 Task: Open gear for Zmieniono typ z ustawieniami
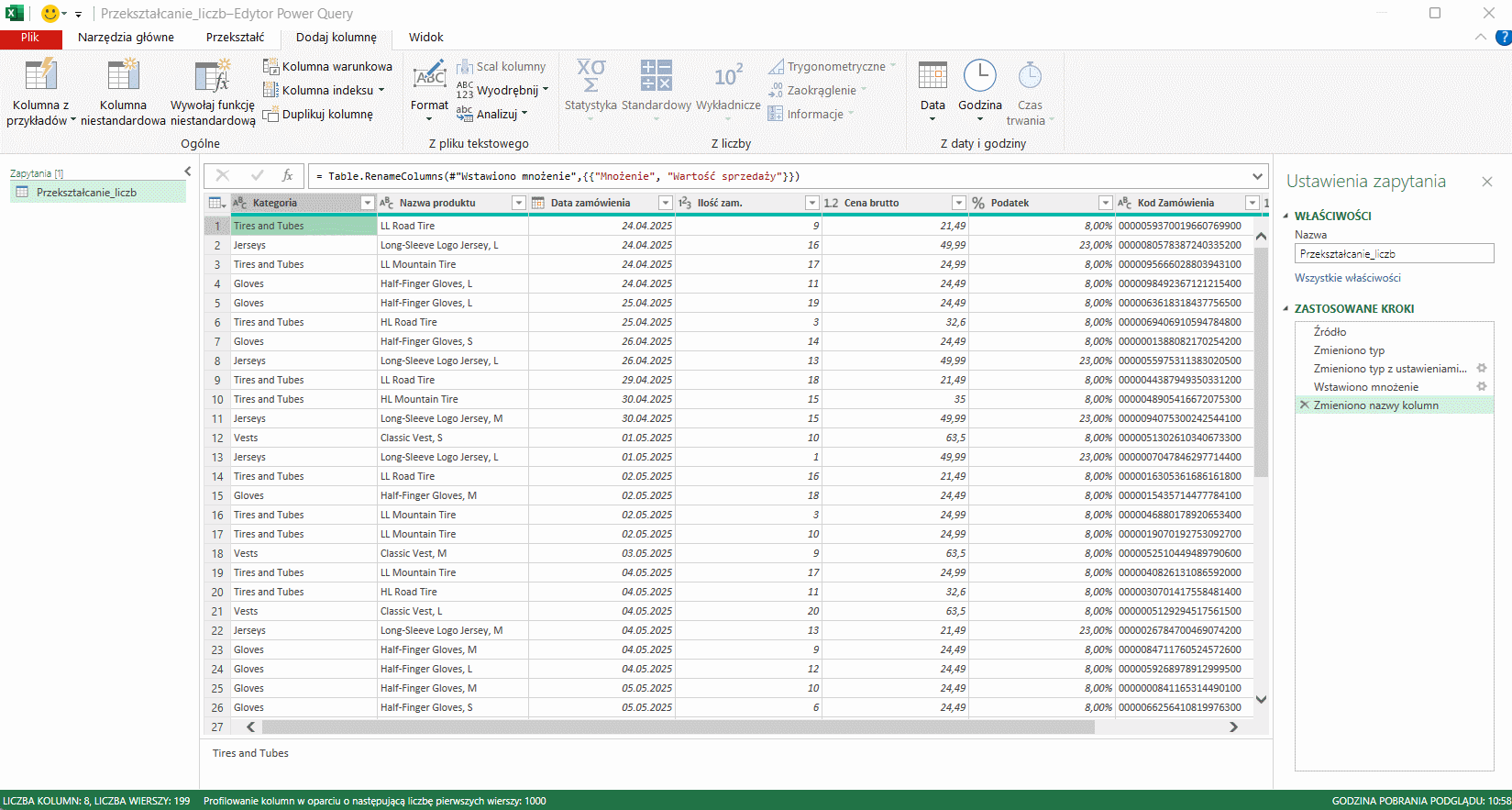pos(1481,368)
